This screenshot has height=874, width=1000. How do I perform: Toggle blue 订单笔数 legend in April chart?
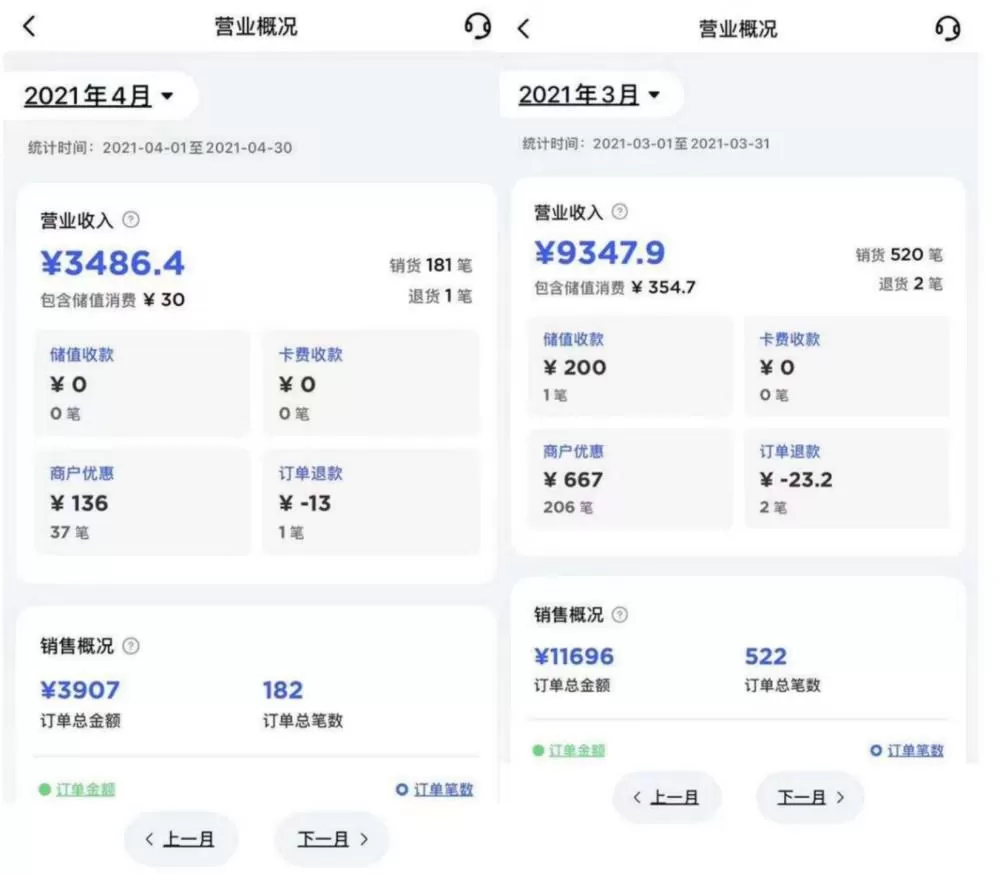[435, 790]
